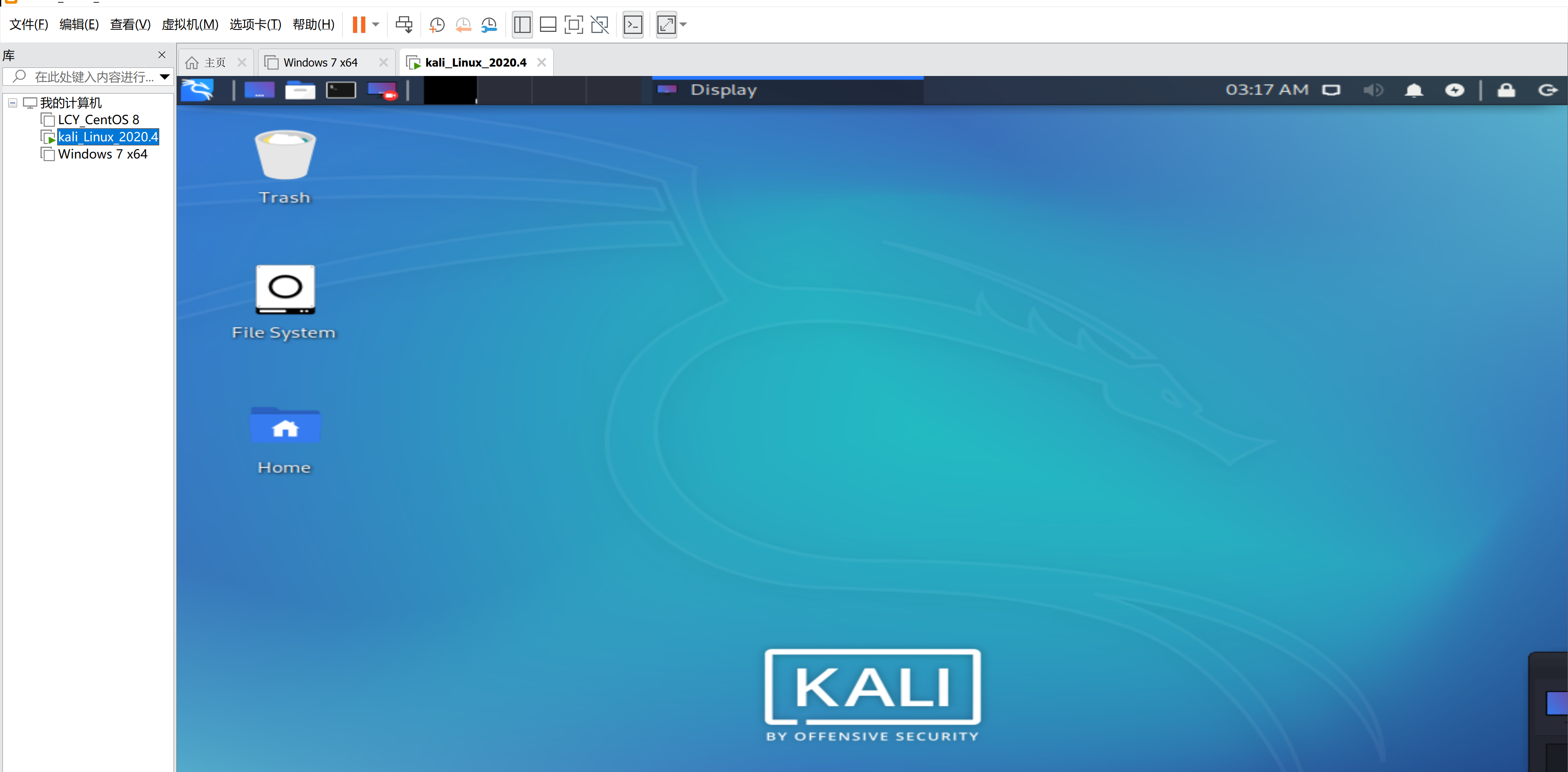1568x772 pixels.
Task: Open the 虚拟机(M) menu
Action: [x=189, y=25]
